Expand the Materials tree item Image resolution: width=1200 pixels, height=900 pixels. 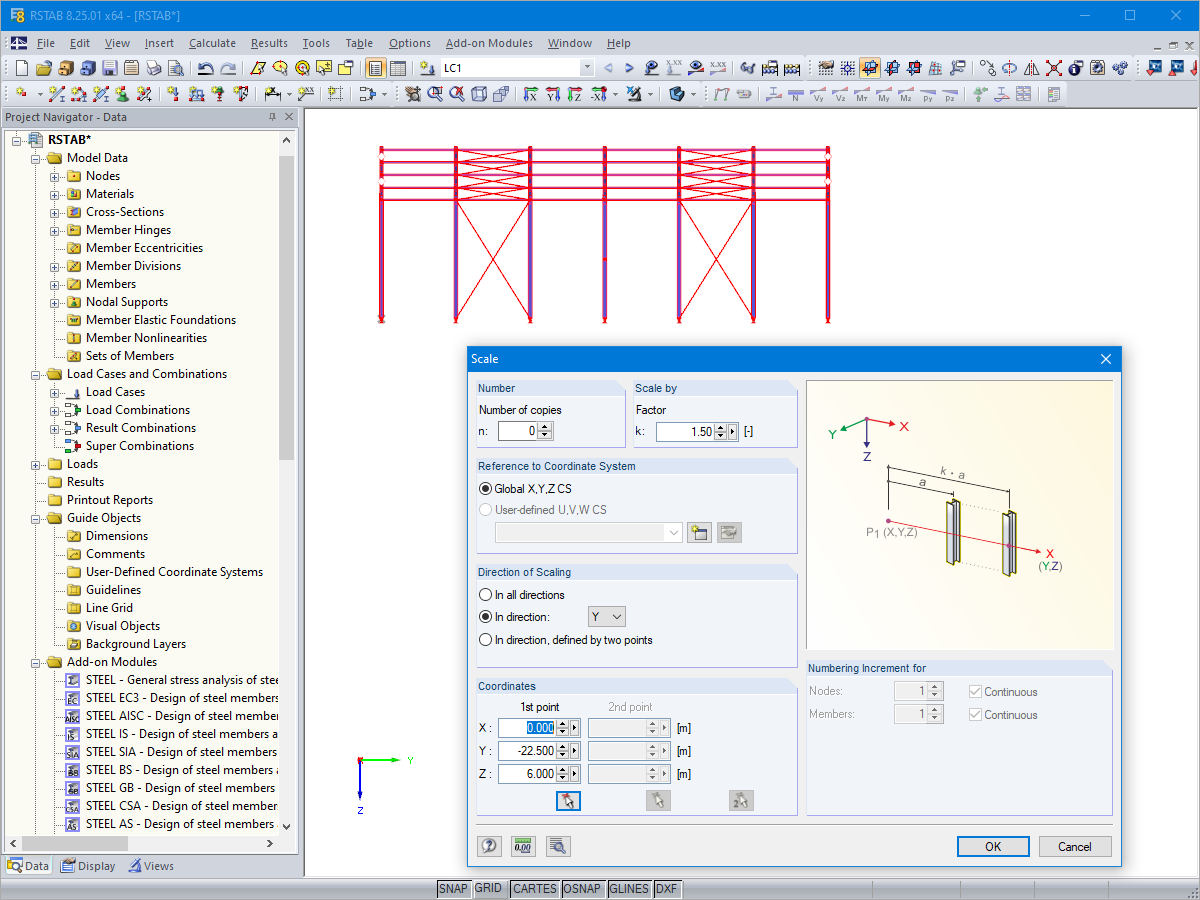click(x=55, y=194)
